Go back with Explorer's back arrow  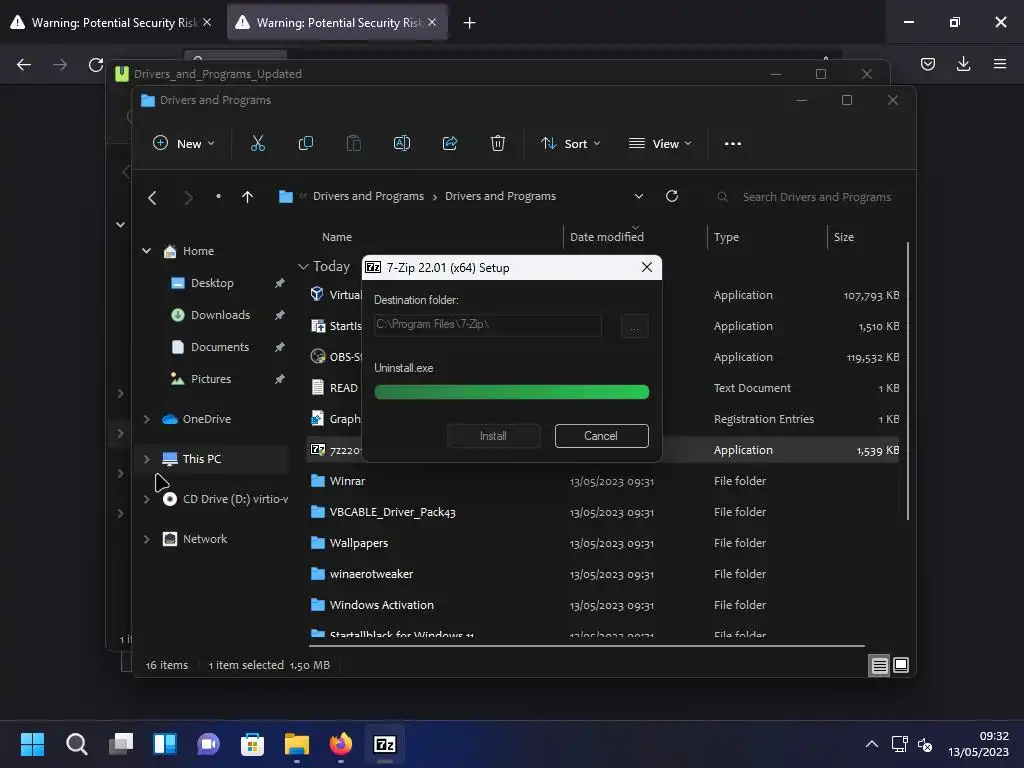click(152, 197)
